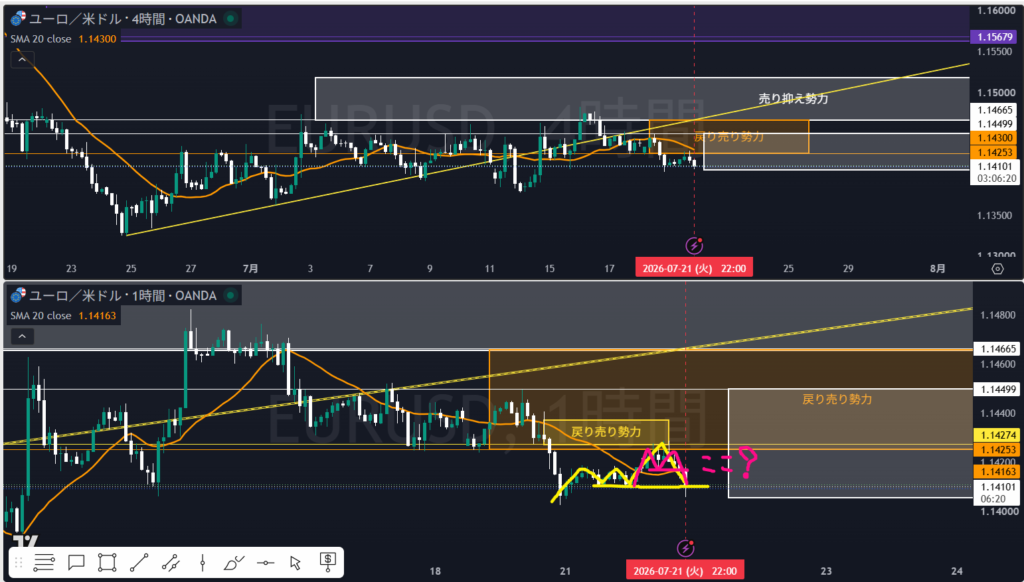Select the price label signpost tool
Viewport: 1024px width, 582px height.
(328, 562)
